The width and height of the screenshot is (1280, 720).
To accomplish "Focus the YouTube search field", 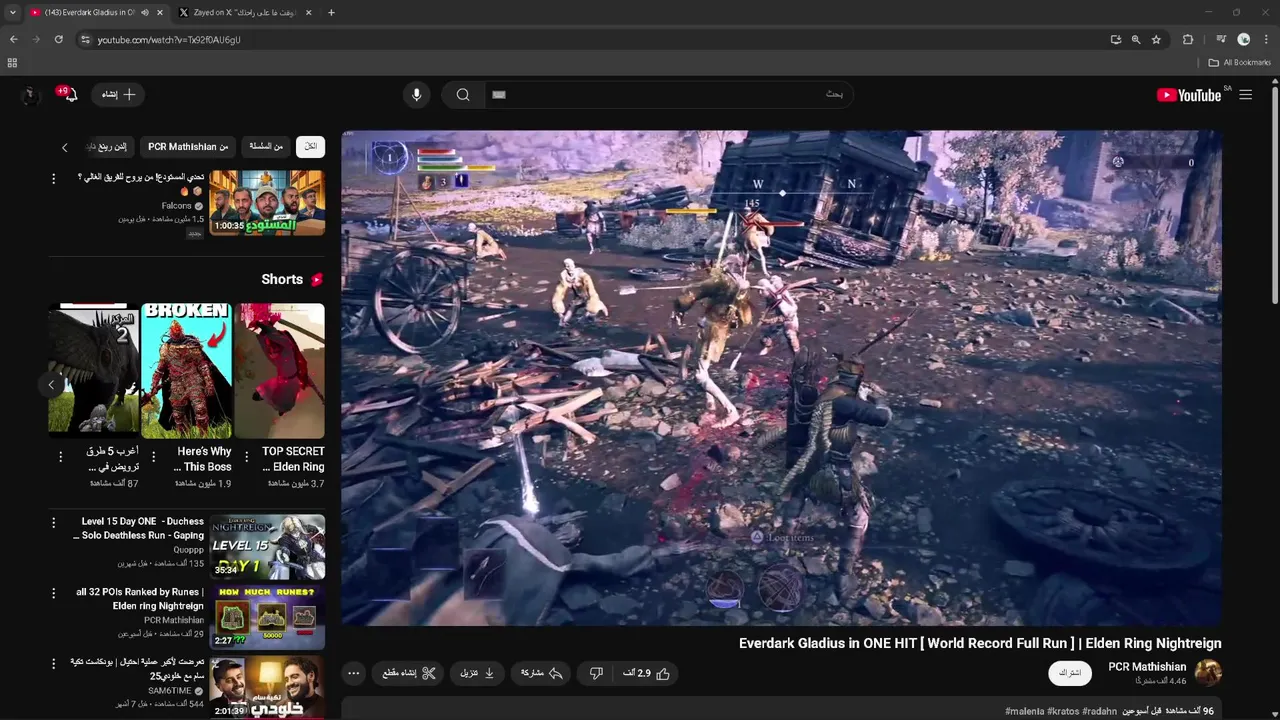I will 668,95.
